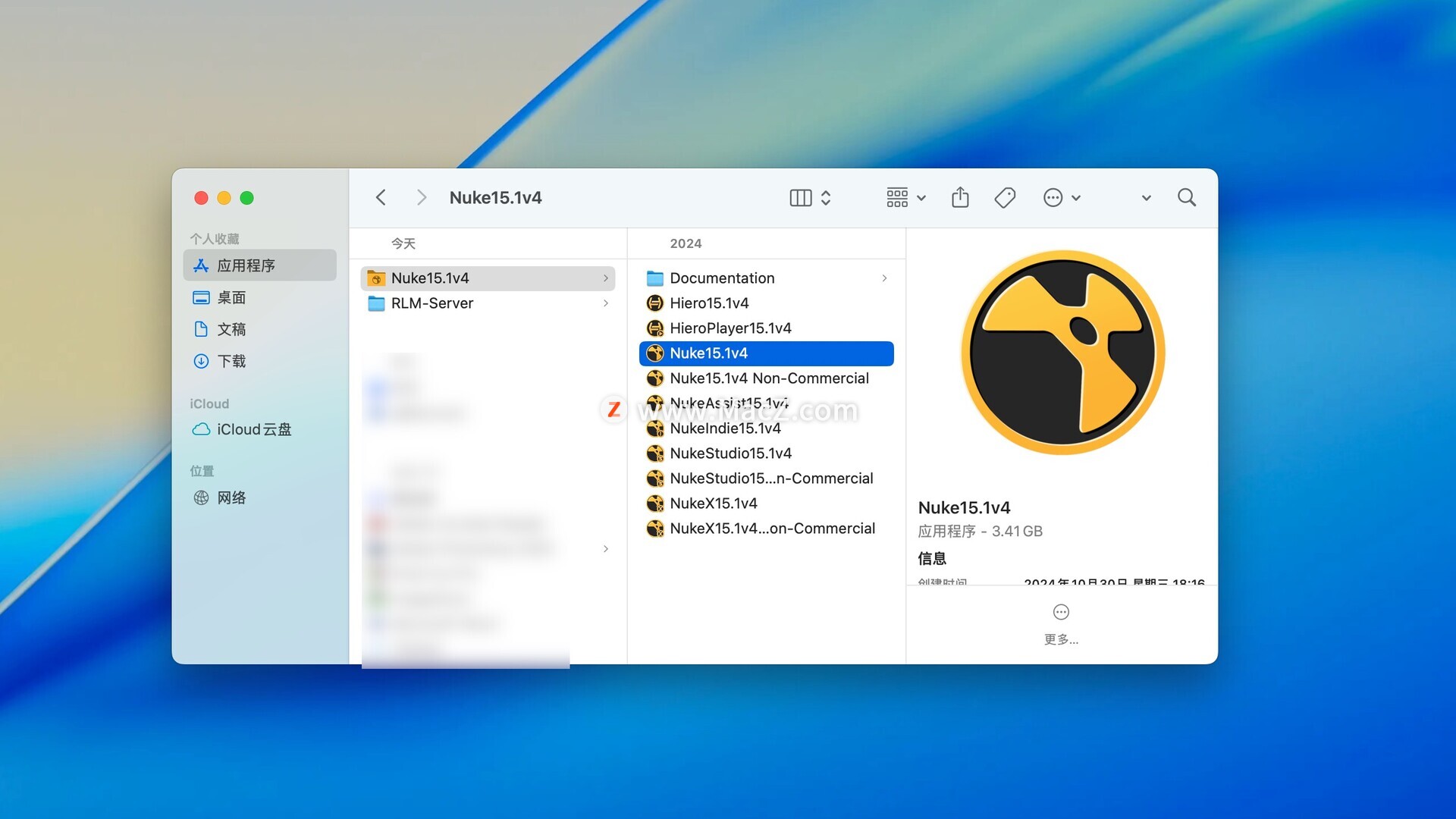Expand RLM-Server folder chevron
Viewport: 1456px width, 819px height.
[605, 303]
